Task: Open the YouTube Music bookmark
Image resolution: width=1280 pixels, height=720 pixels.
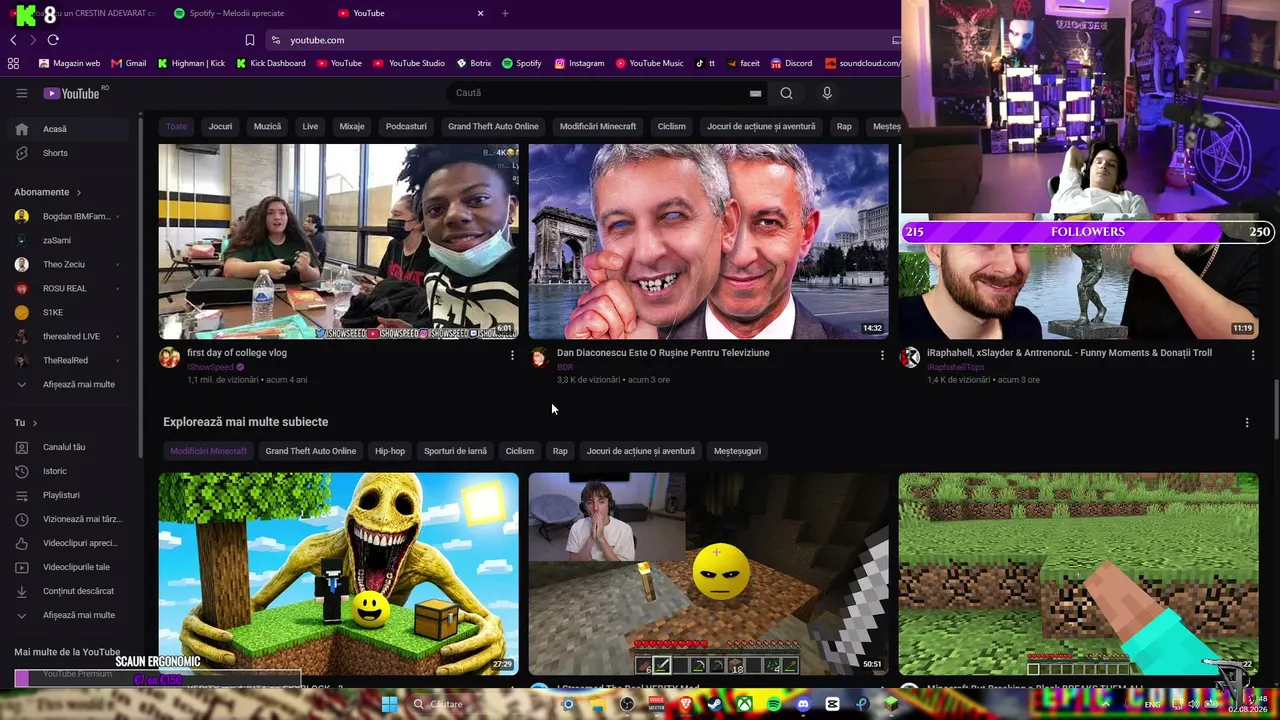Action: [x=650, y=63]
